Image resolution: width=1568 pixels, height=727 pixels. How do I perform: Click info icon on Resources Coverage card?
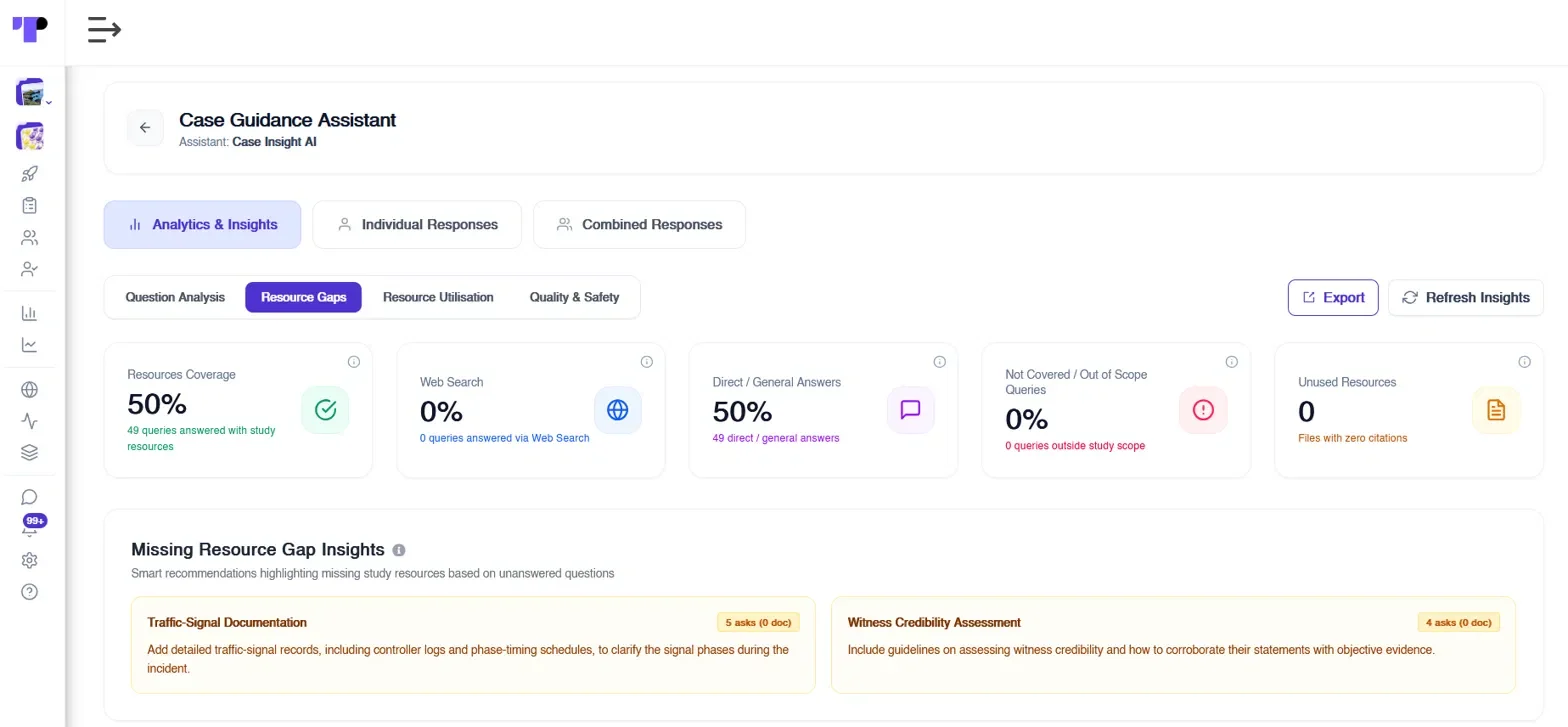[354, 362]
